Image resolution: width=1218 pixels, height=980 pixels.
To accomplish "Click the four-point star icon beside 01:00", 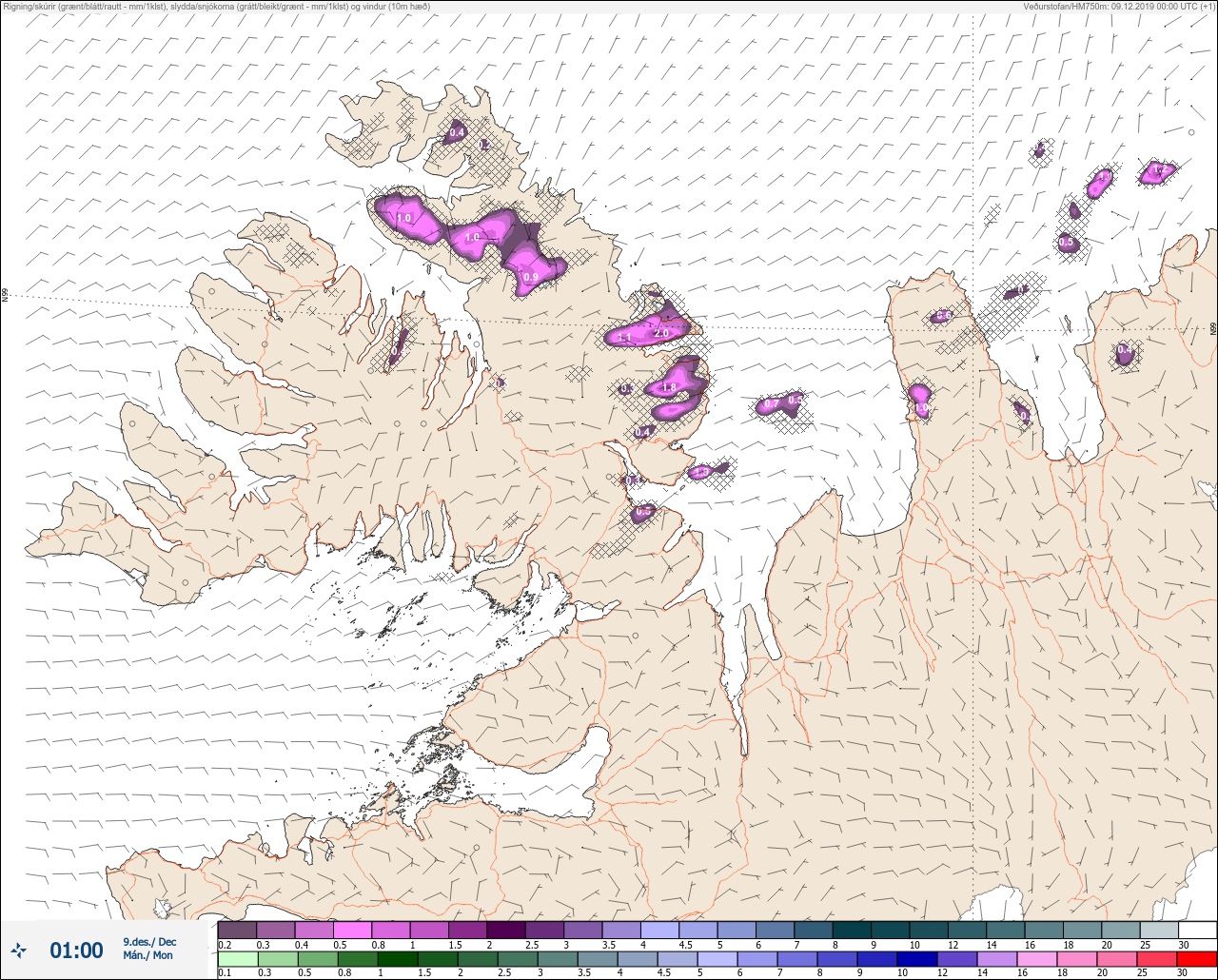I will 19,950.
